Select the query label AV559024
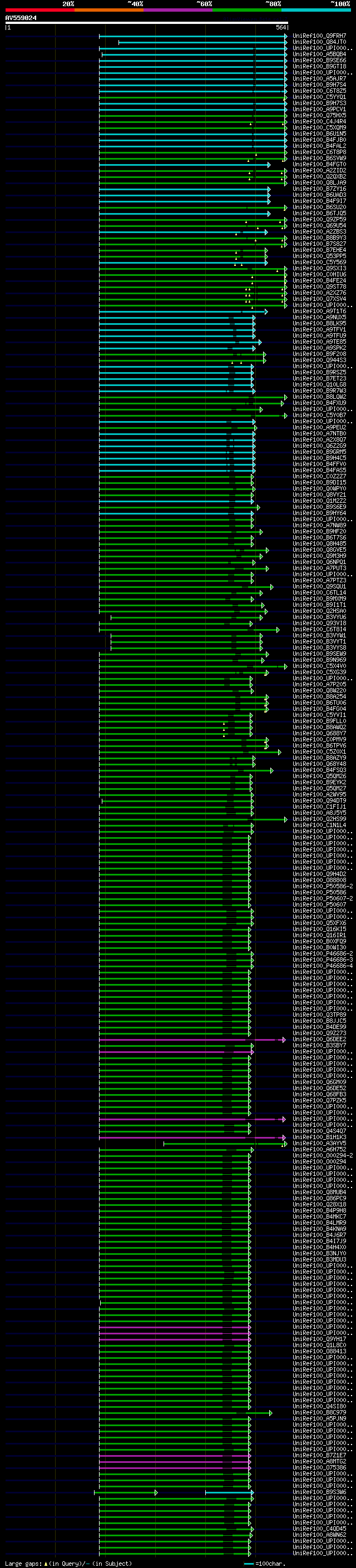Screen dimensions: 356x1568 pyautogui.click(x=21, y=18)
